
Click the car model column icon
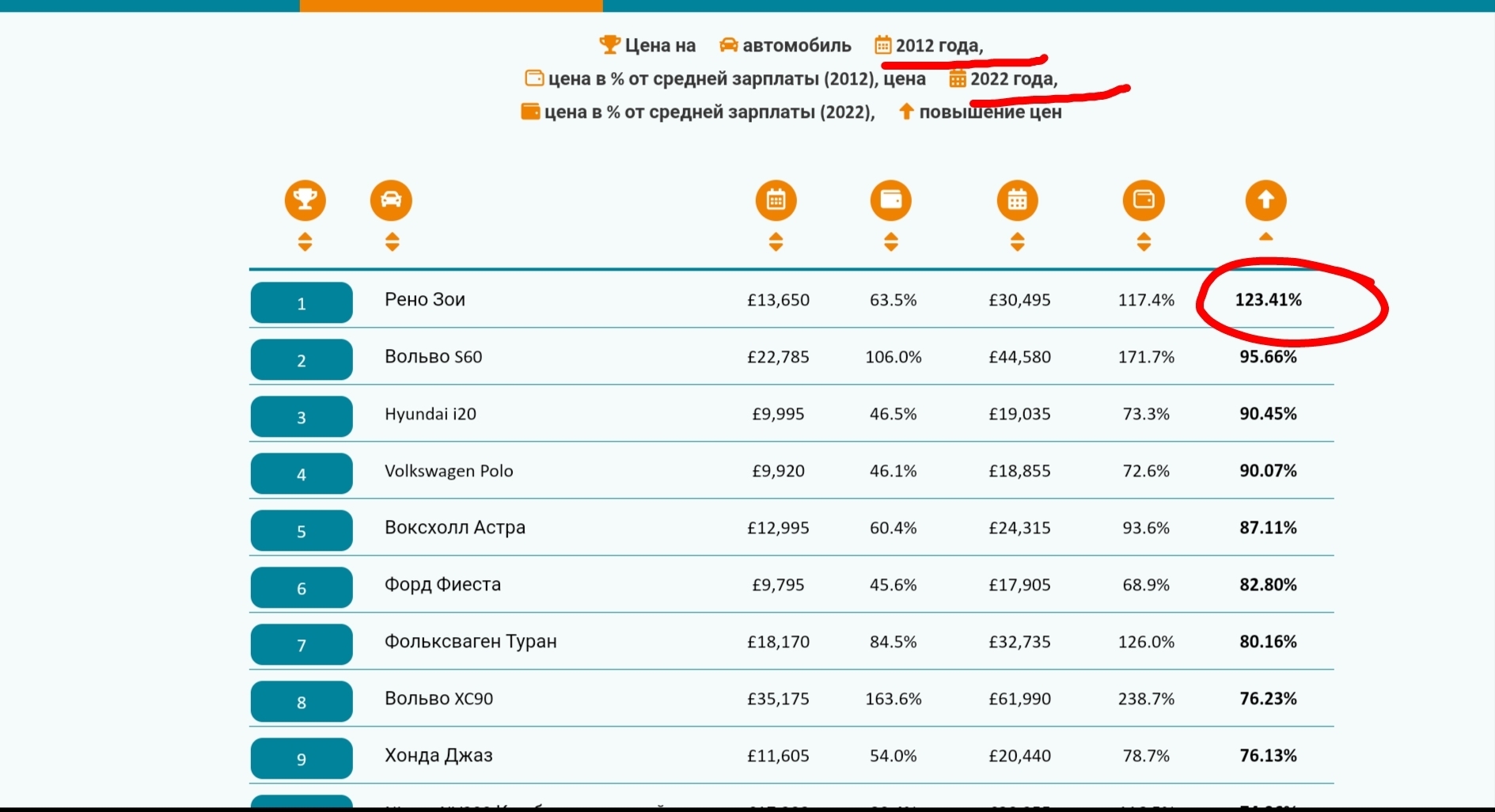tap(391, 200)
